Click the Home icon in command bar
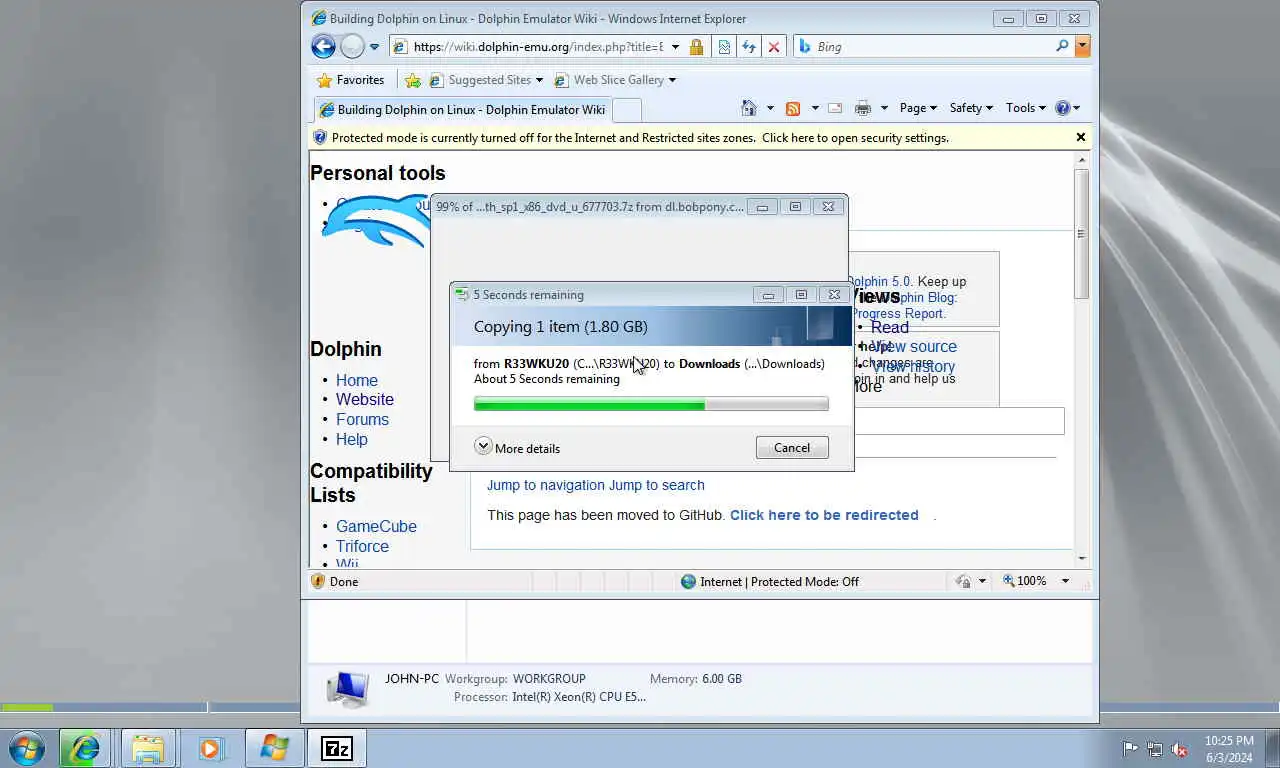This screenshot has height=768, width=1280. 749,108
